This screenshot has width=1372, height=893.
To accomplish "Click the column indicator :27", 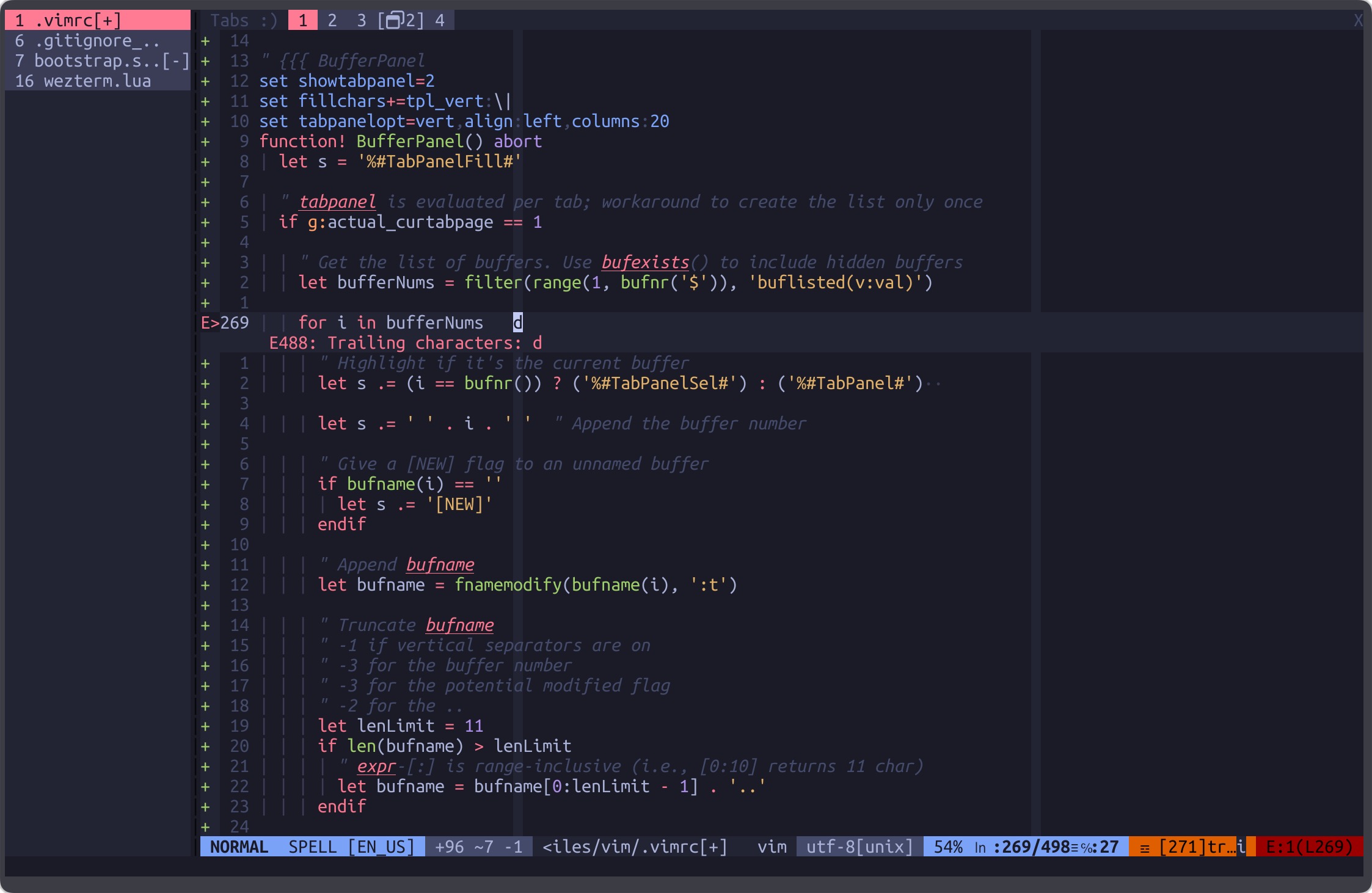I will (1106, 847).
